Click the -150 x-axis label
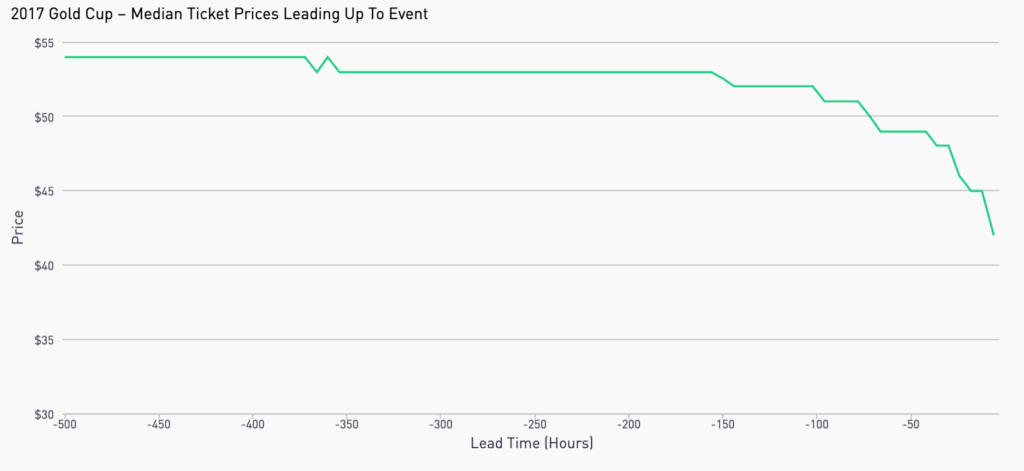Viewport: 1024px width, 471px height. click(x=722, y=425)
